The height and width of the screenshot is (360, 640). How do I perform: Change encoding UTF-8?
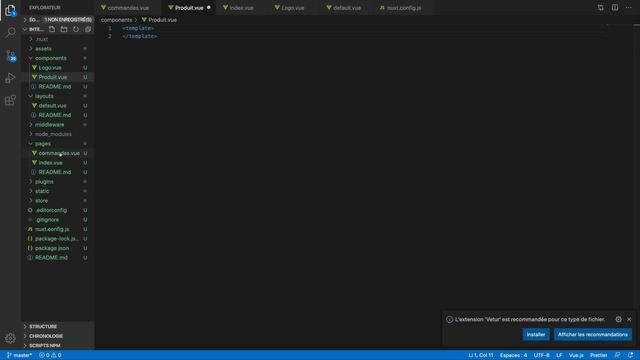pyautogui.click(x=541, y=355)
